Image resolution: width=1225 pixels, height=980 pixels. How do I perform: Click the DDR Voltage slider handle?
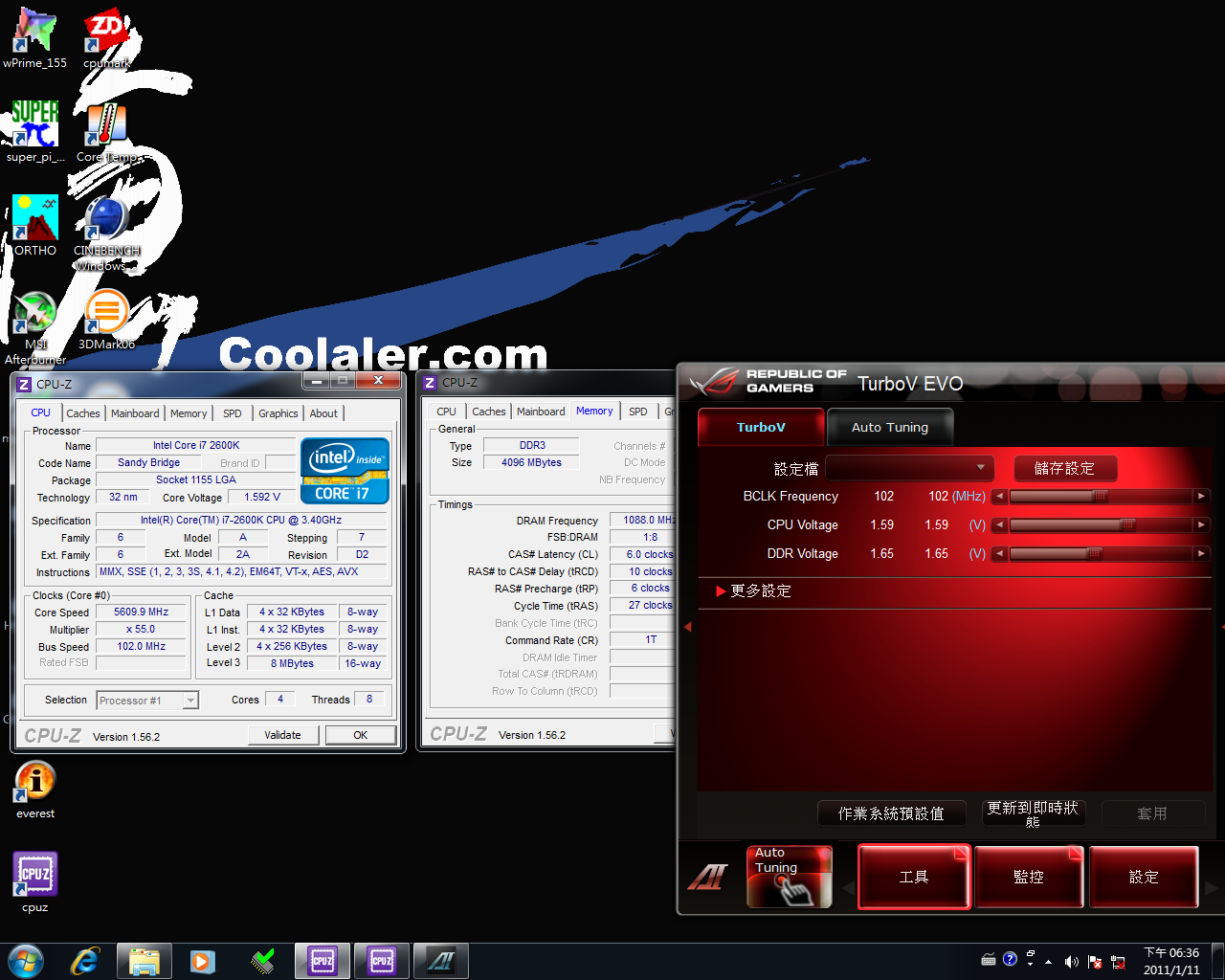tap(1095, 554)
